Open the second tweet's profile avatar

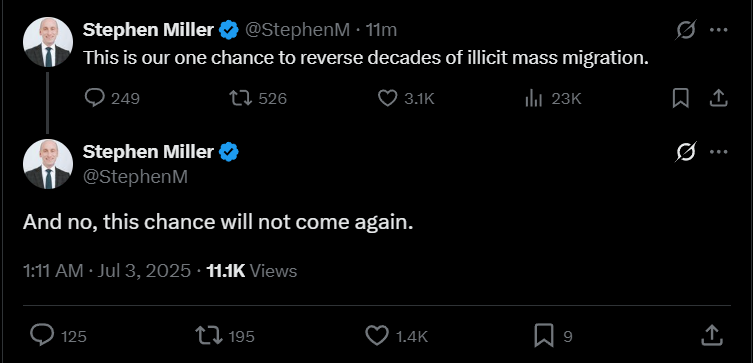click(48, 164)
